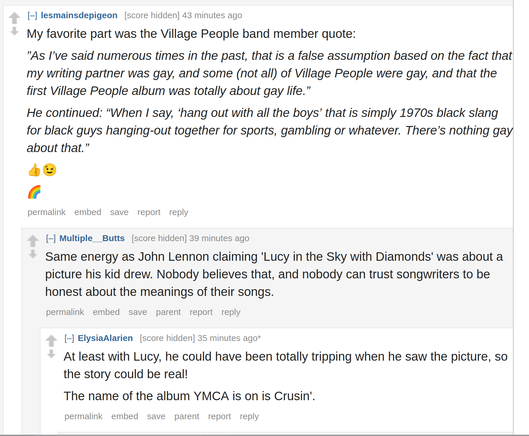
Task: Open ElysiaAlarien user profile
Action: coord(105,338)
